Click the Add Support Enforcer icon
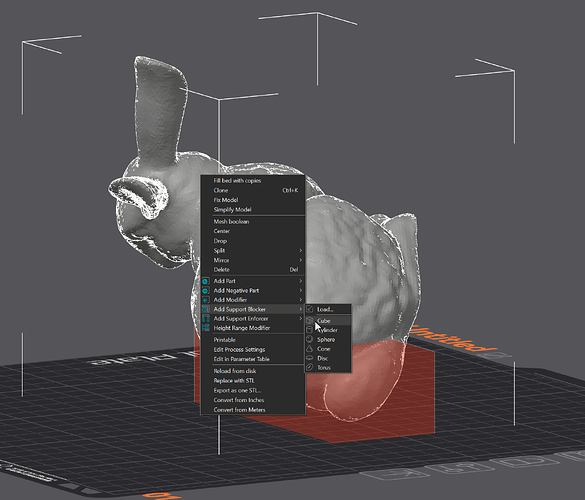The height and width of the screenshot is (500, 585). [x=206, y=319]
